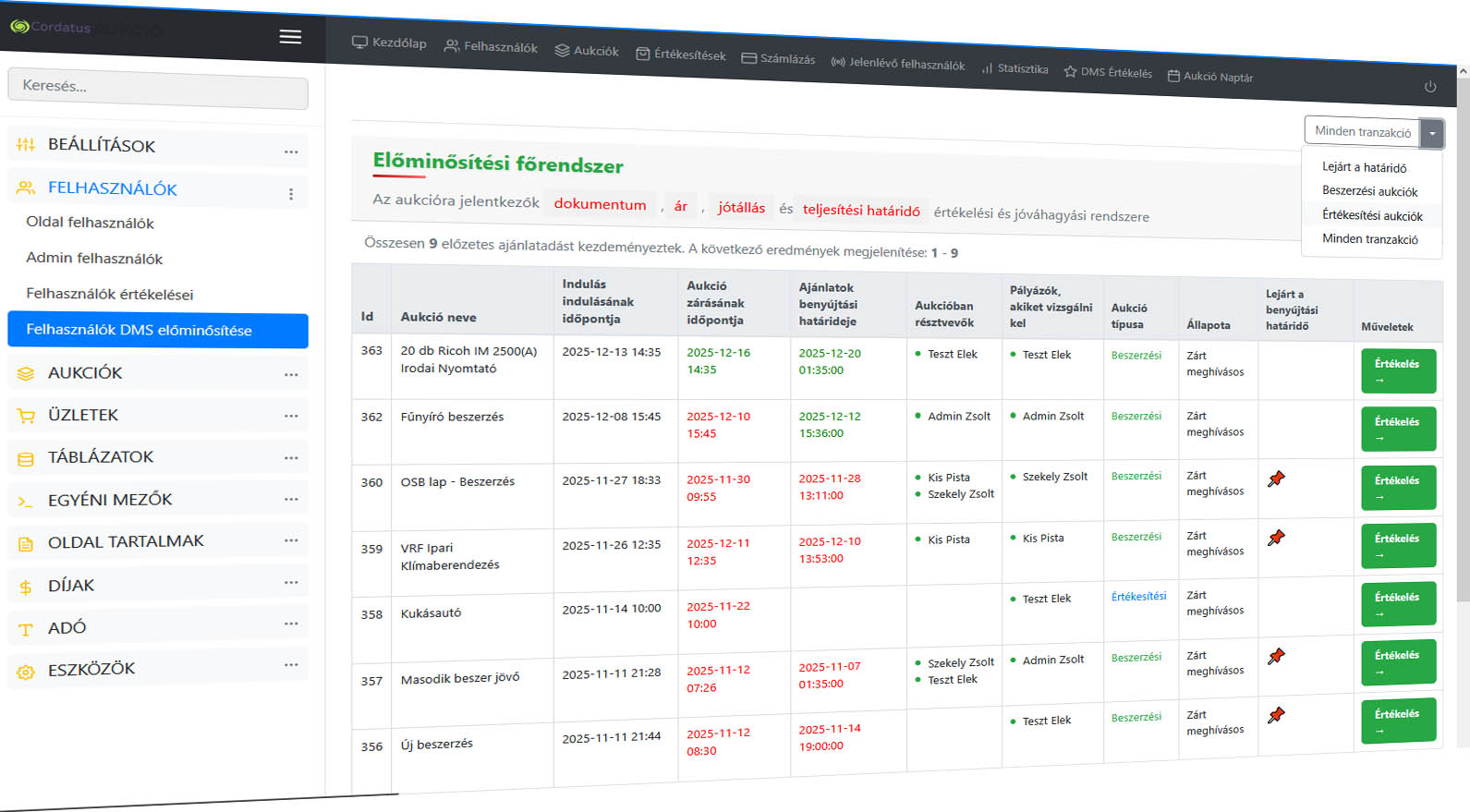Click the hamburger menu icon
Viewport: 1470px width, 812px height.
point(290,37)
